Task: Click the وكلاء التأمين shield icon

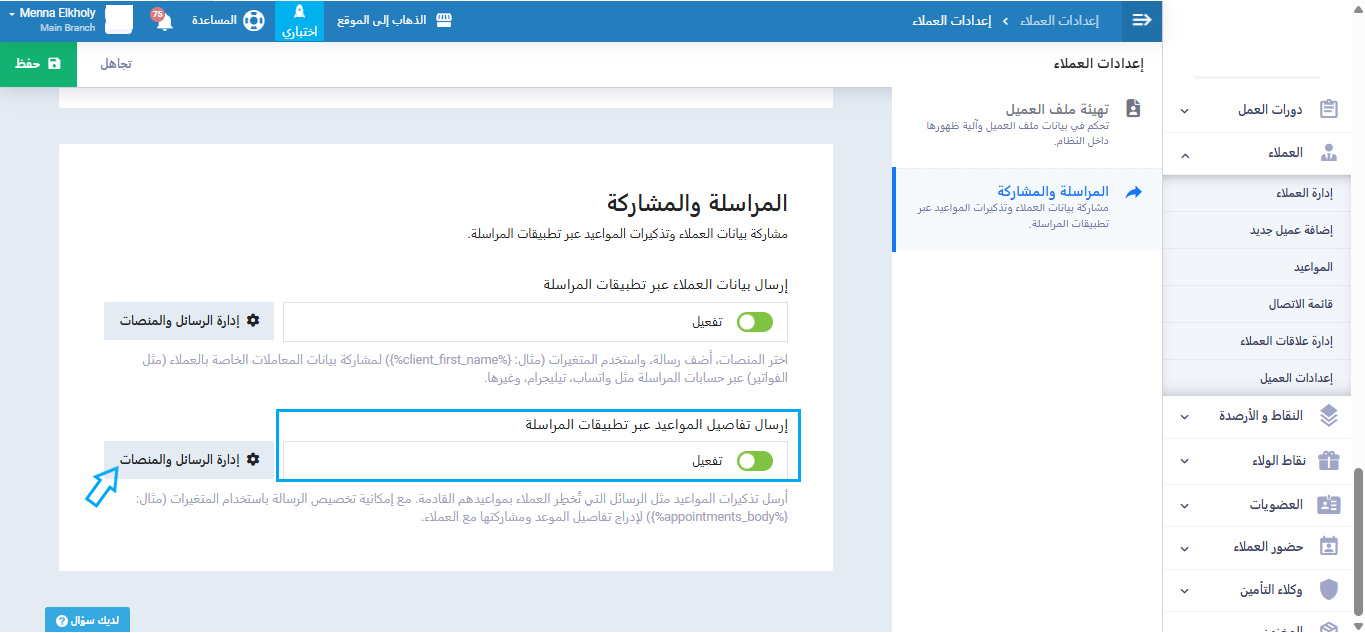Action: [1328, 589]
